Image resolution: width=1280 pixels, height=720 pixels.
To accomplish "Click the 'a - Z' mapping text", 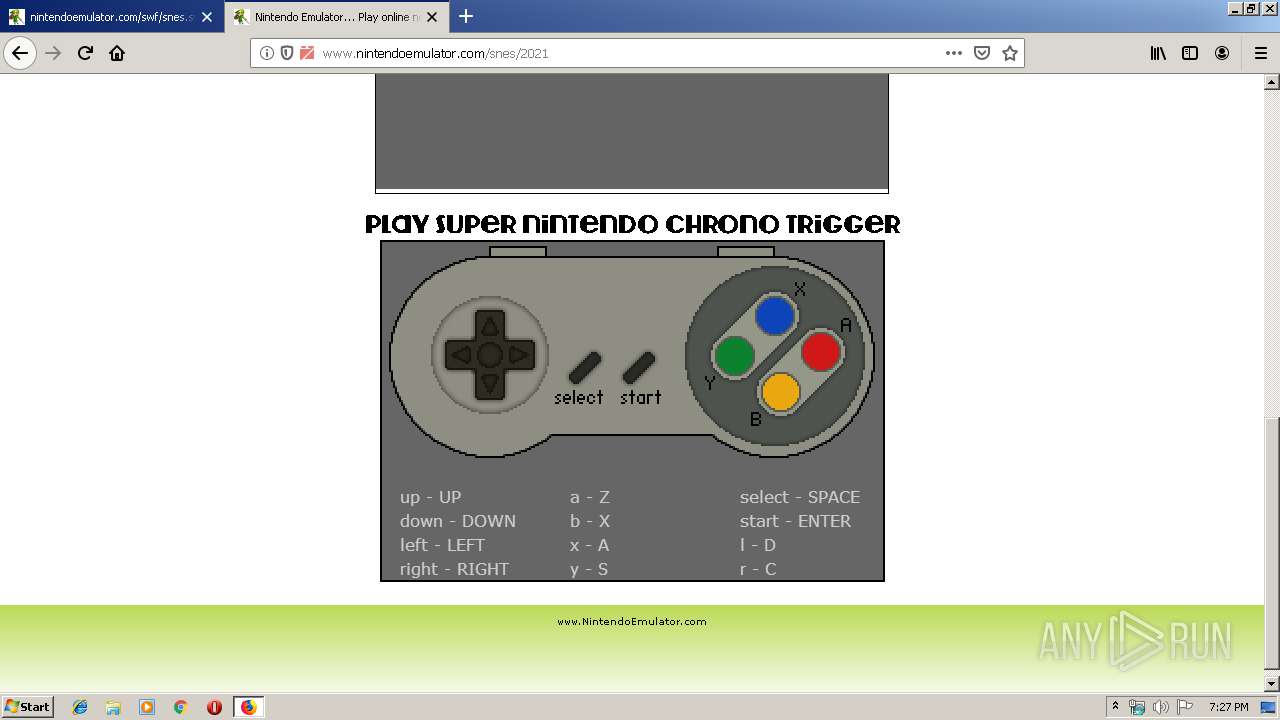I will [590, 497].
